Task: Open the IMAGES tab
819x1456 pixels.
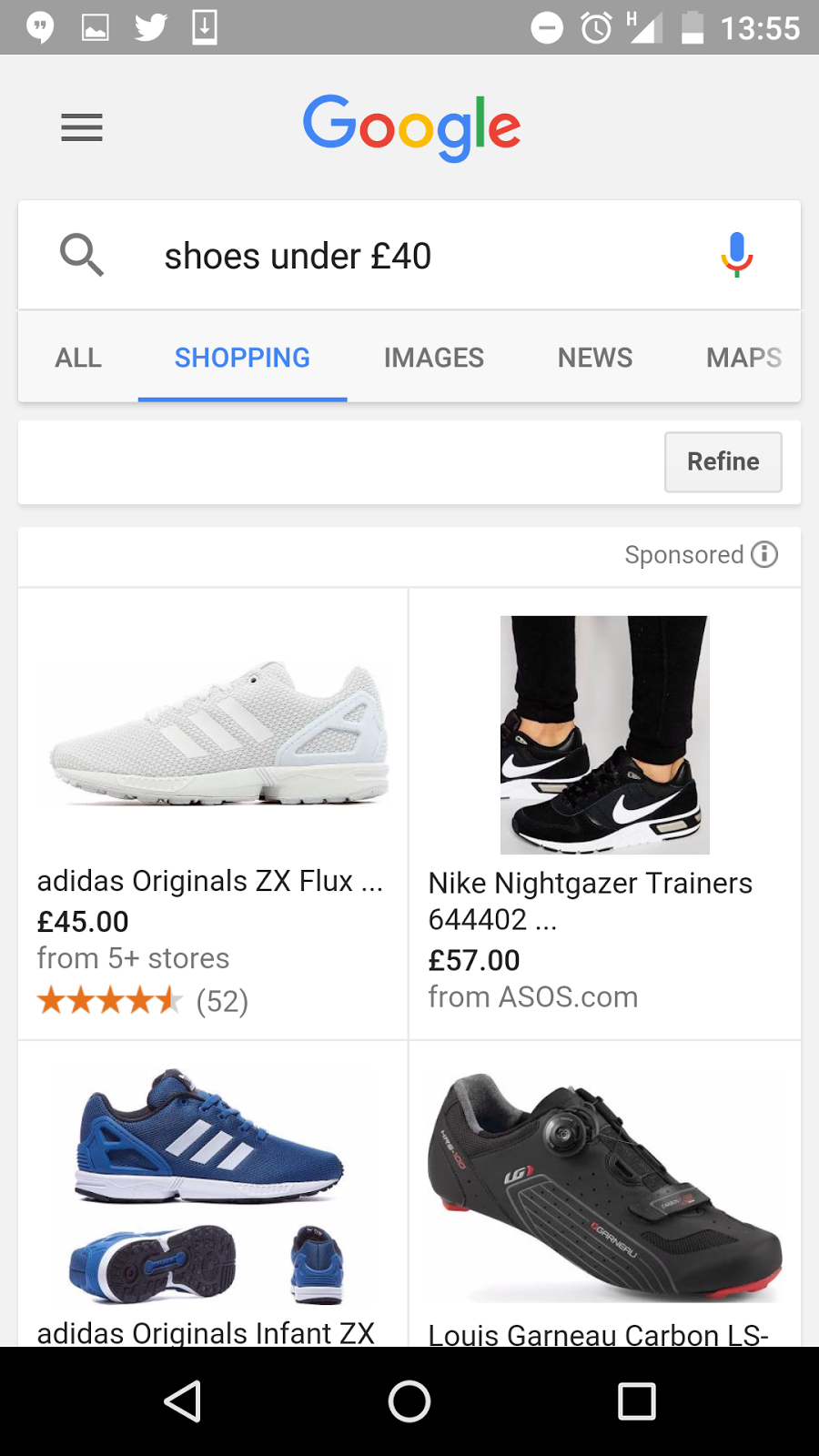Action: [433, 358]
